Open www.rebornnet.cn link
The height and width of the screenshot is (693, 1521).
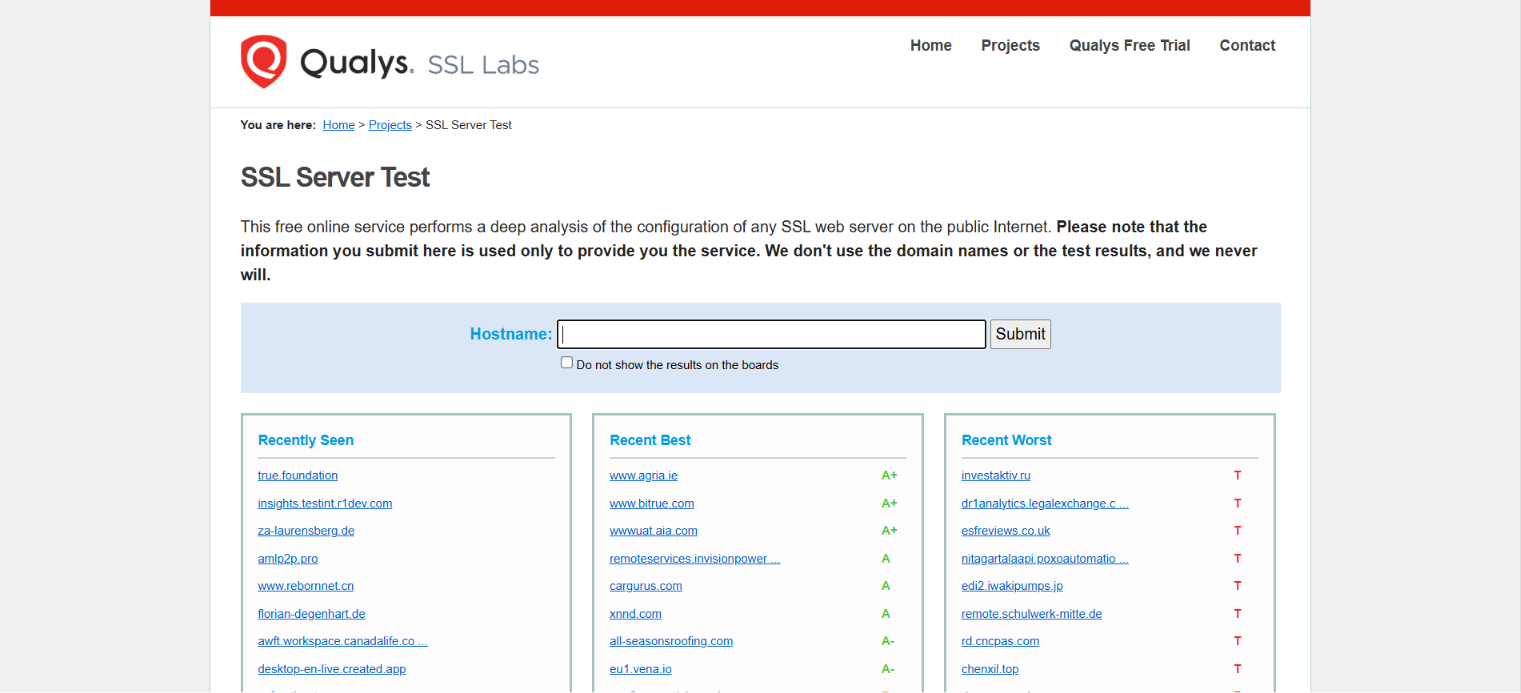[x=306, y=585]
